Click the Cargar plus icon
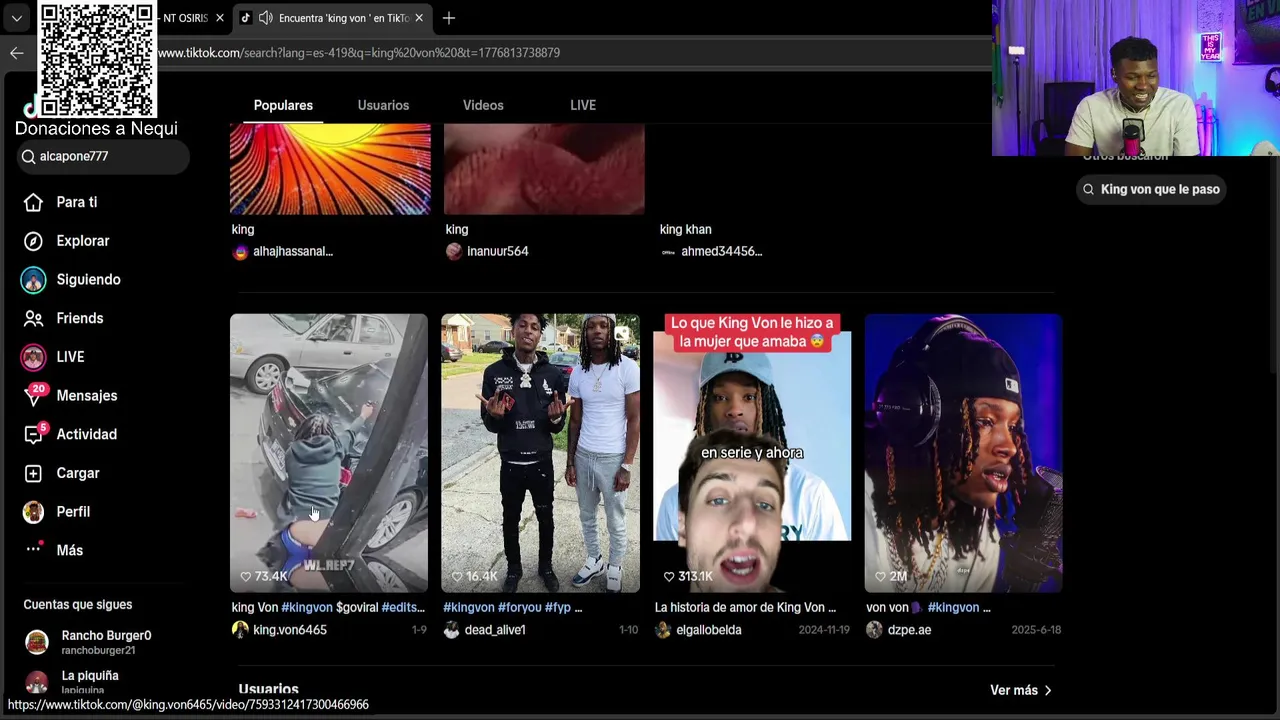 33,473
